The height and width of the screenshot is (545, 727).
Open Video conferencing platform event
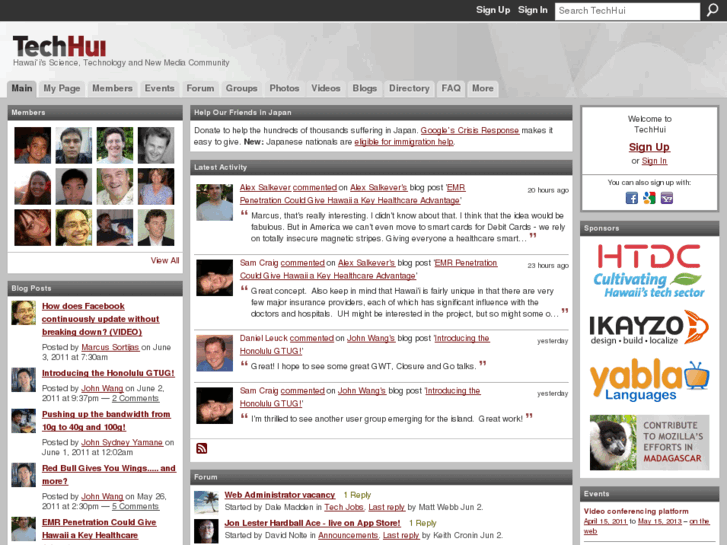pos(636,511)
